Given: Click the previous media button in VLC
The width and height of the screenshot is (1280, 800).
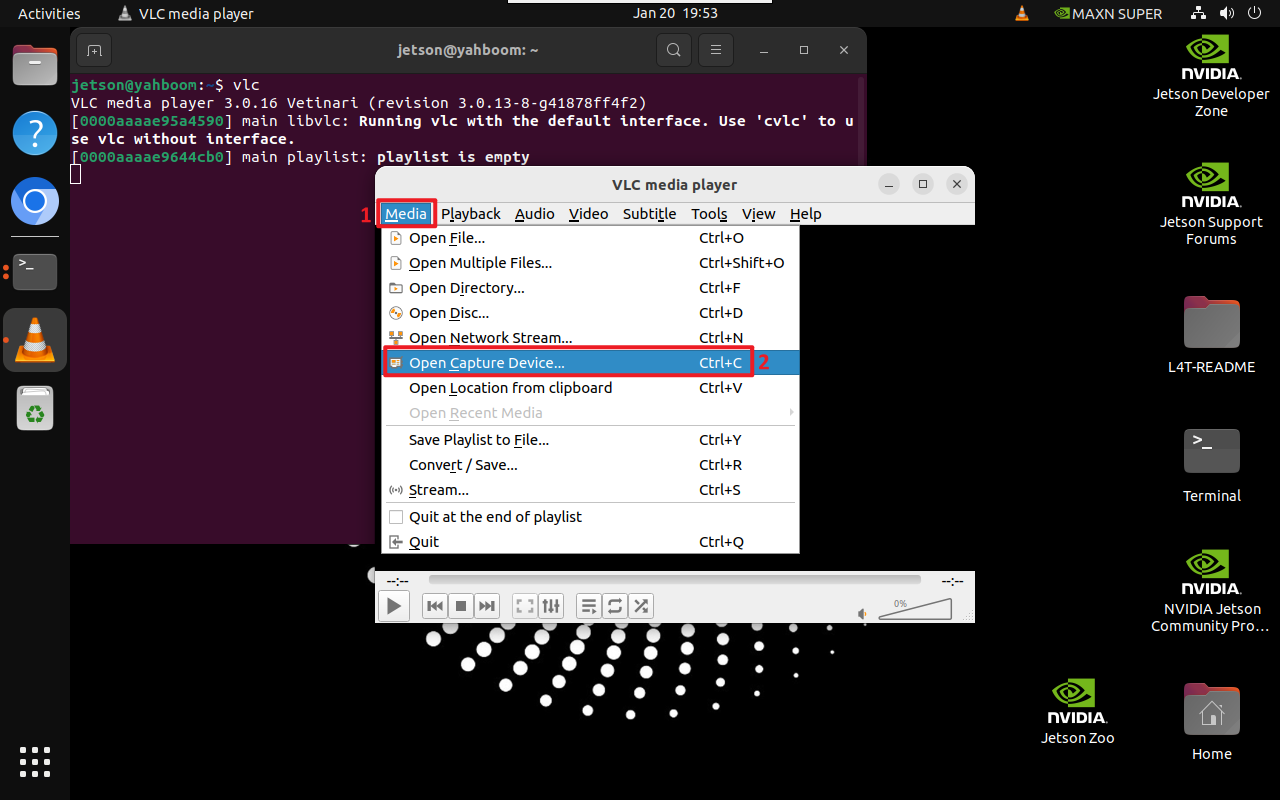Looking at the screenshot, I should click(434, 606).
